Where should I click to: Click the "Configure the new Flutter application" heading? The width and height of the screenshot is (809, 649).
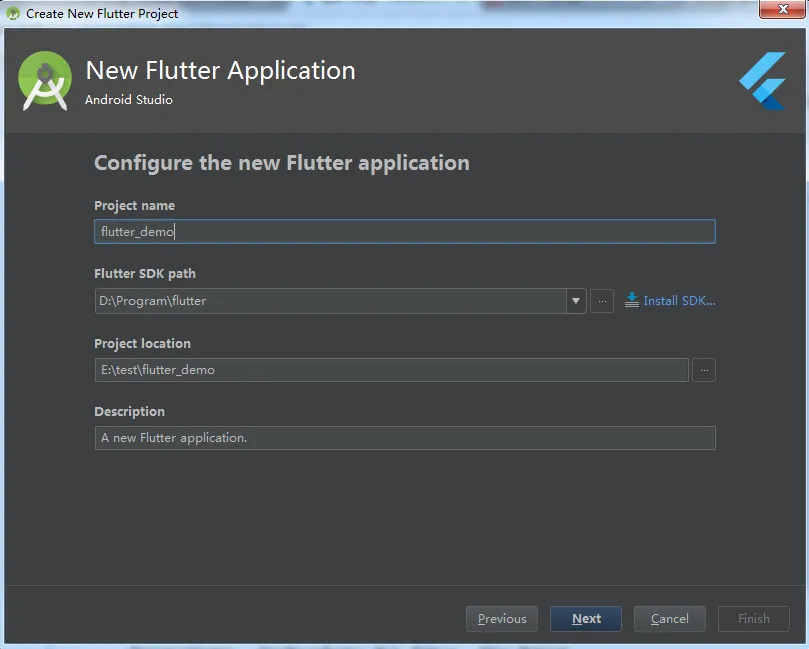(x=281, y=163)
